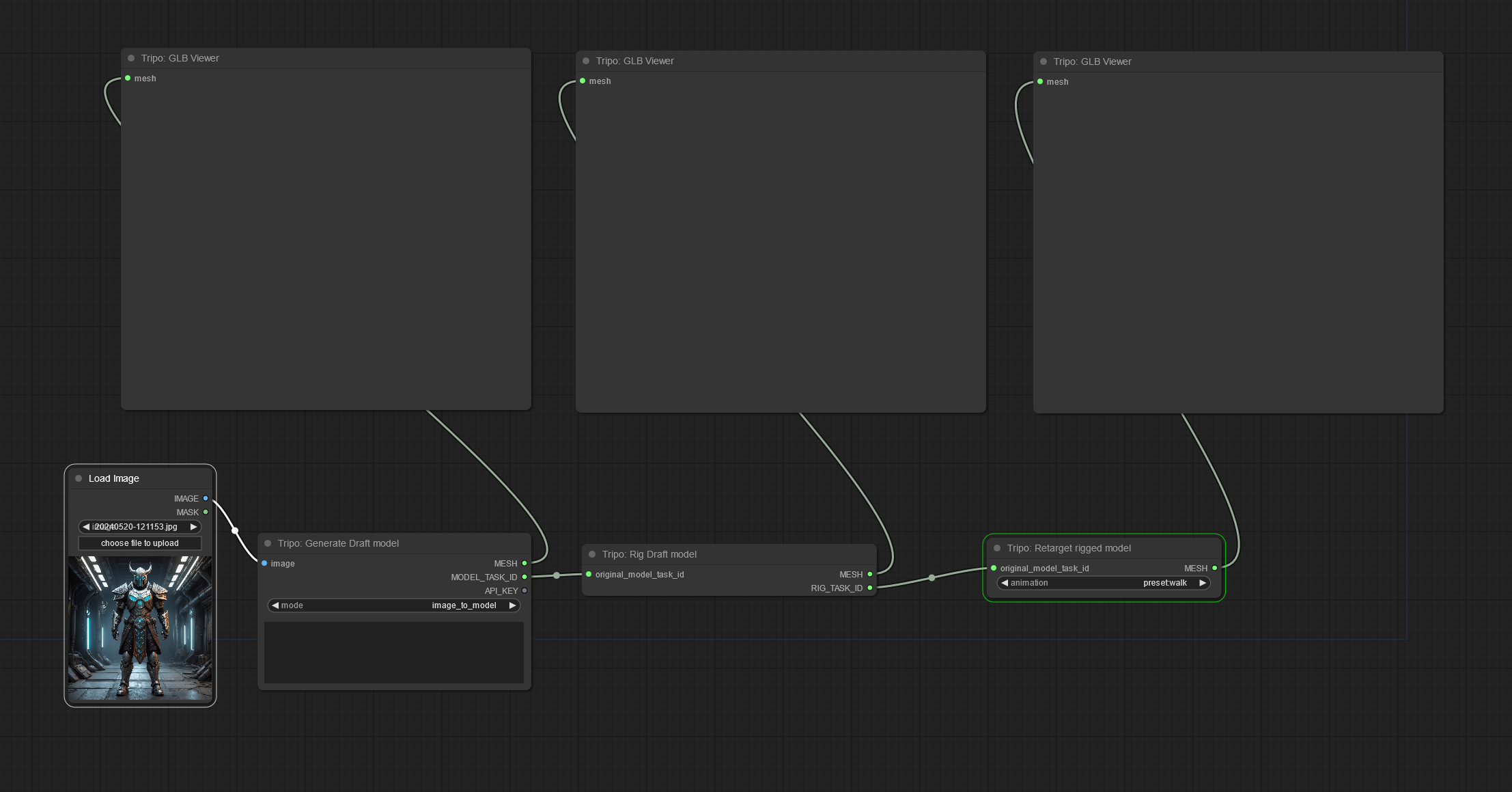Click MESH output dot on Generate Draft model
Viewport: 1512px width, 792px height.
click(x=524, y=563)
